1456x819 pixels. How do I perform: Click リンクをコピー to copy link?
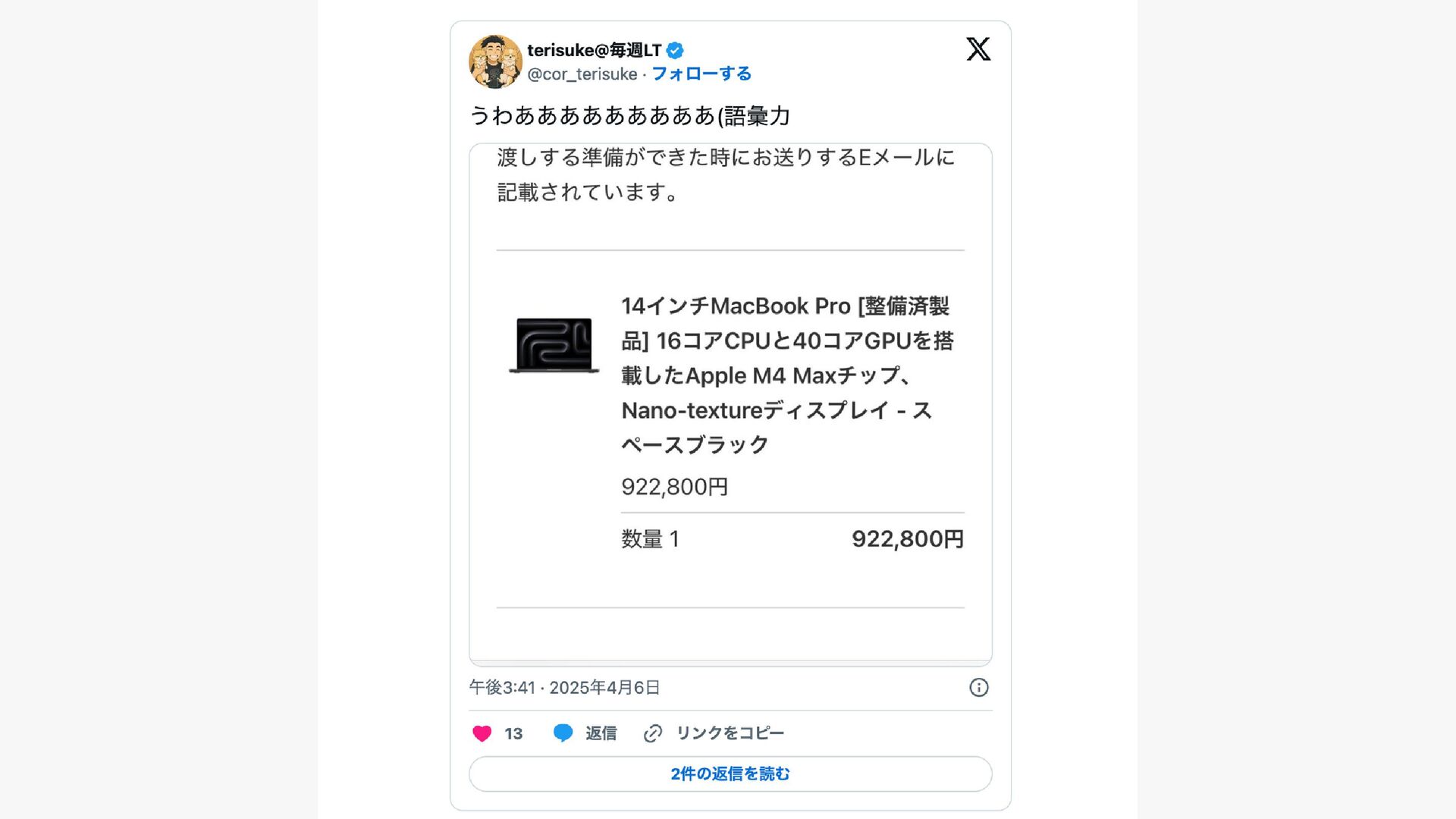[730, 733]
